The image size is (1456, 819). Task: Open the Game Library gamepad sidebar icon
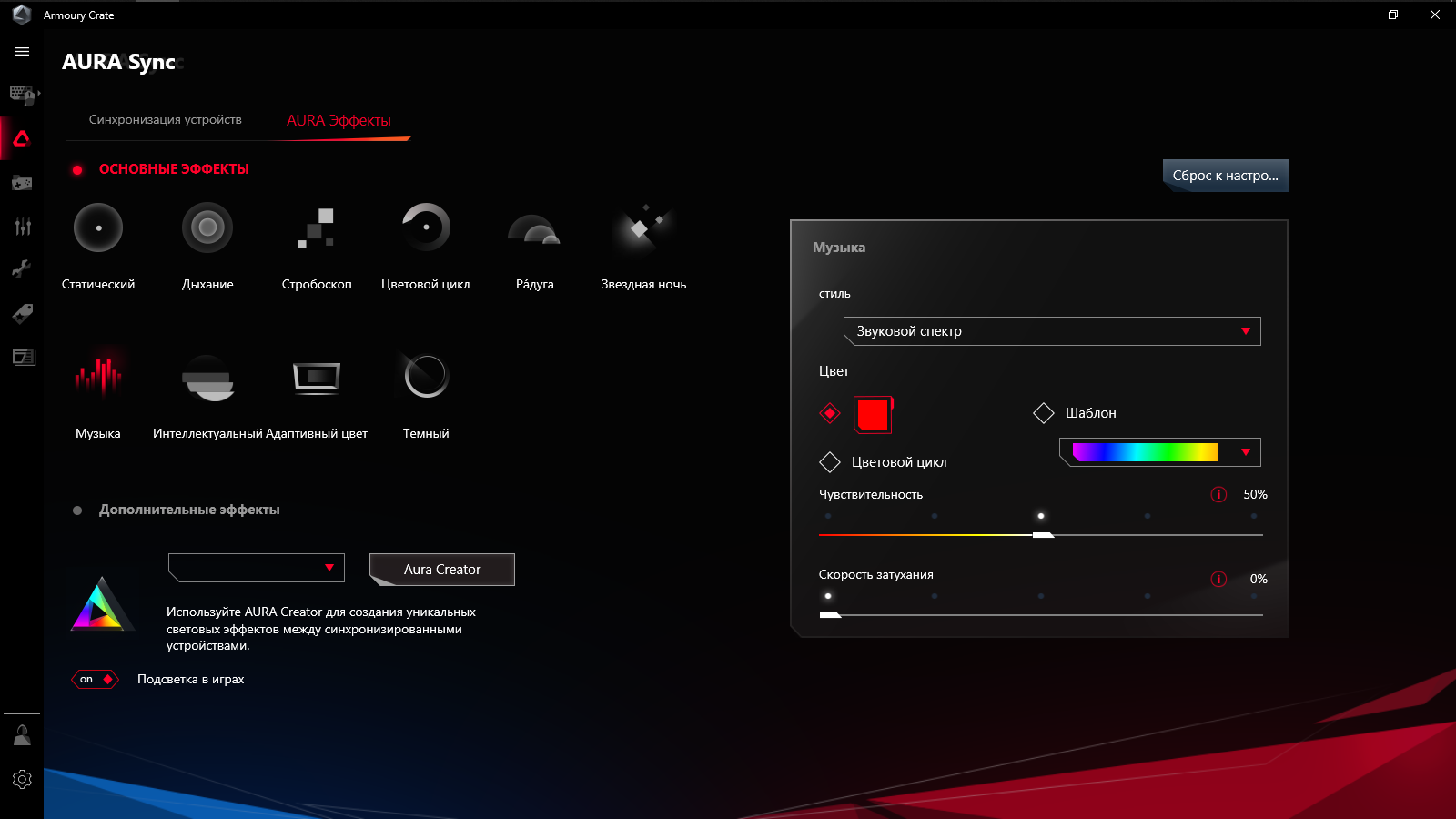point(22,183)
